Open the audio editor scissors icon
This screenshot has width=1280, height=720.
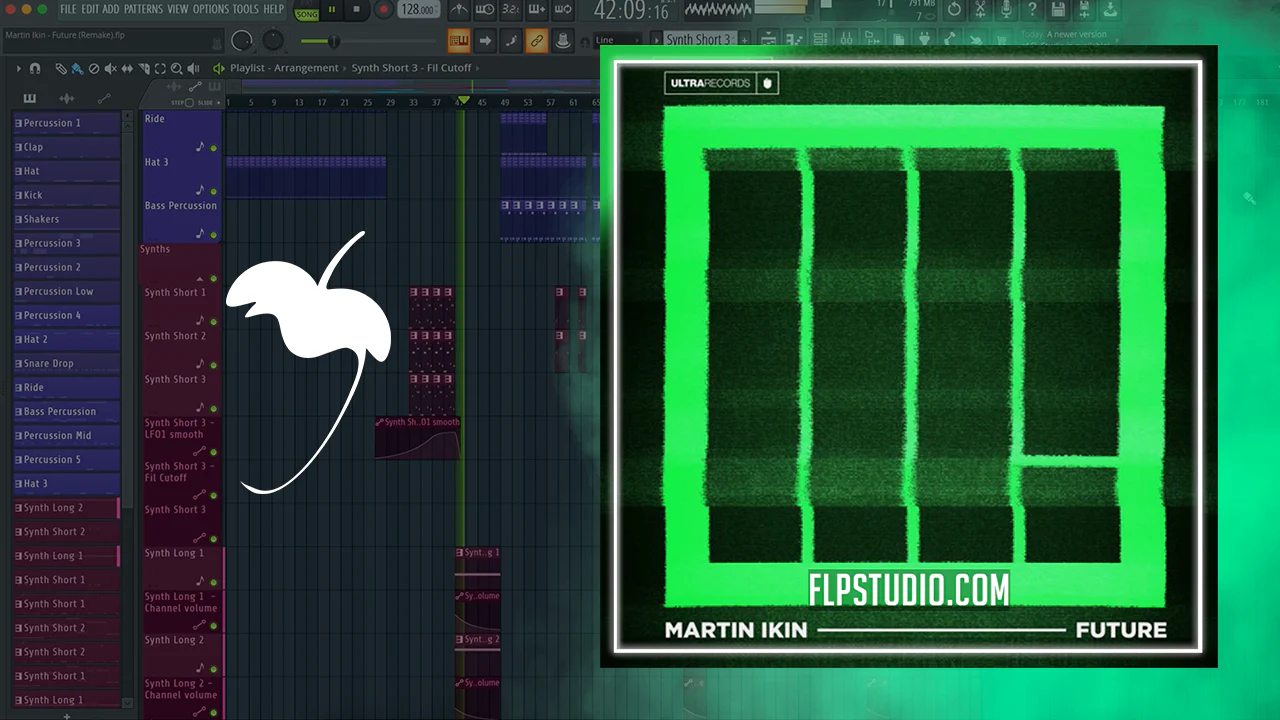click(980, 10)
